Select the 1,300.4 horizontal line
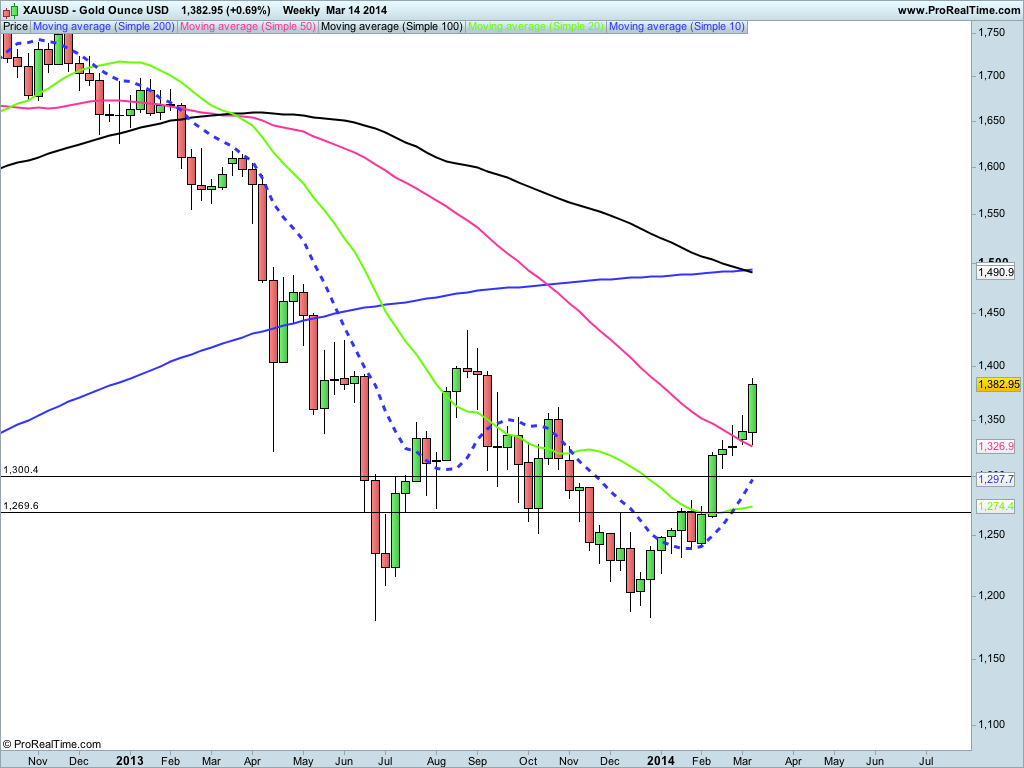This screenshot has height=768, width=1024. (x=485, y=477)
